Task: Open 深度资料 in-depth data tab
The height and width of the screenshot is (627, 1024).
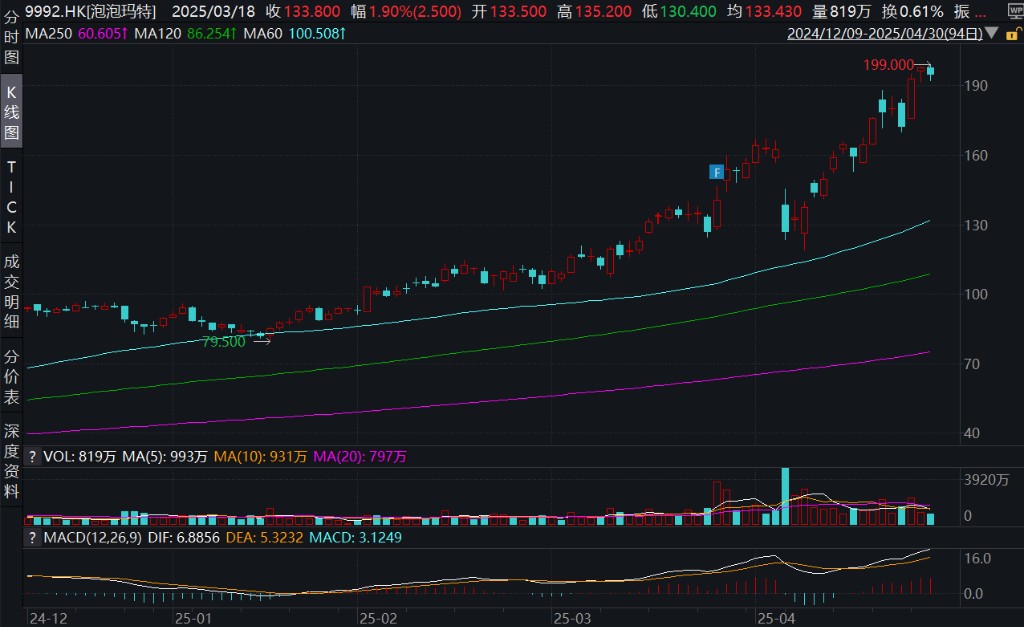Action: click(x=12, y=461)
